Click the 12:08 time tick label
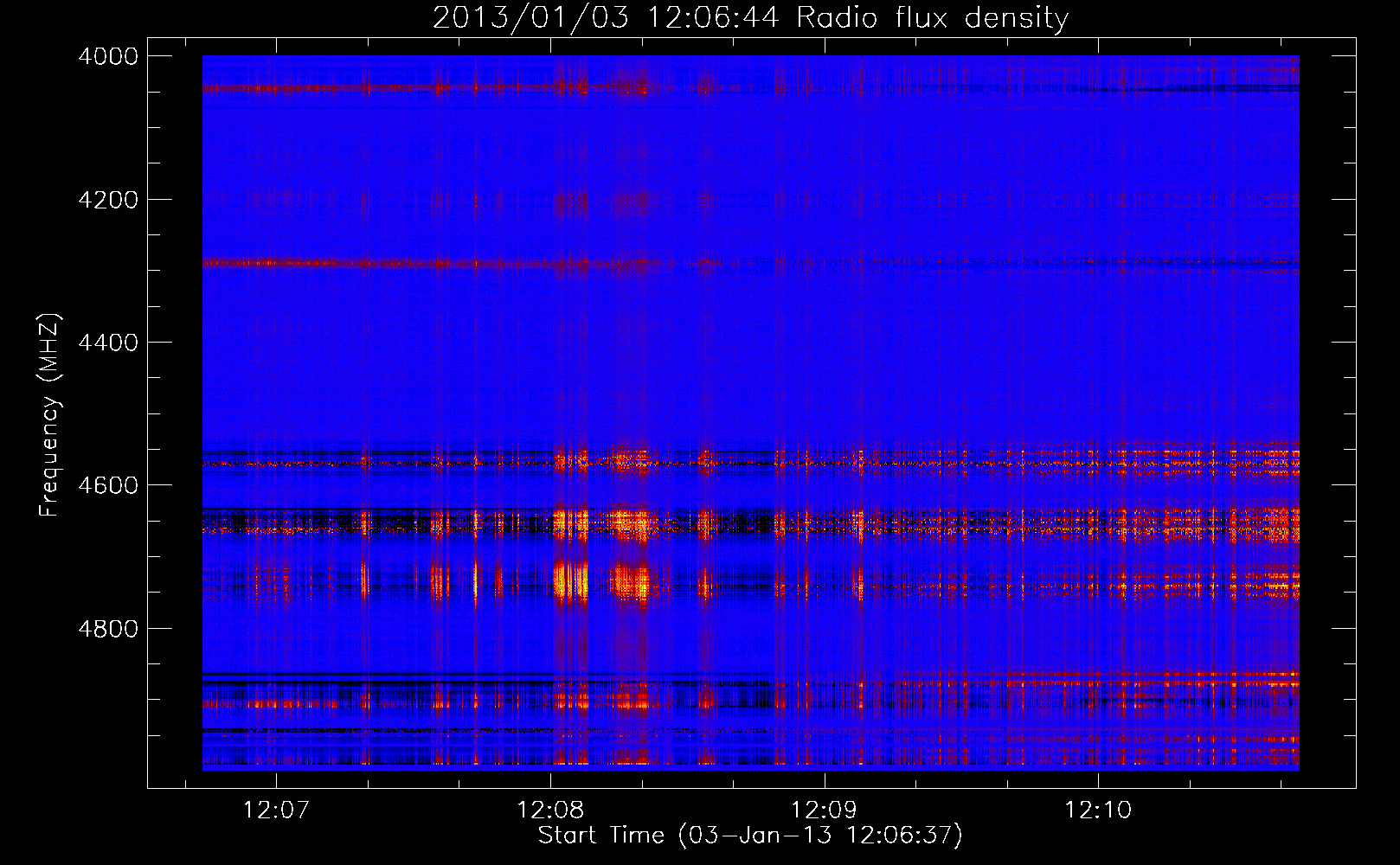The height and width of the screenshot is (865, 1400). 550,811
